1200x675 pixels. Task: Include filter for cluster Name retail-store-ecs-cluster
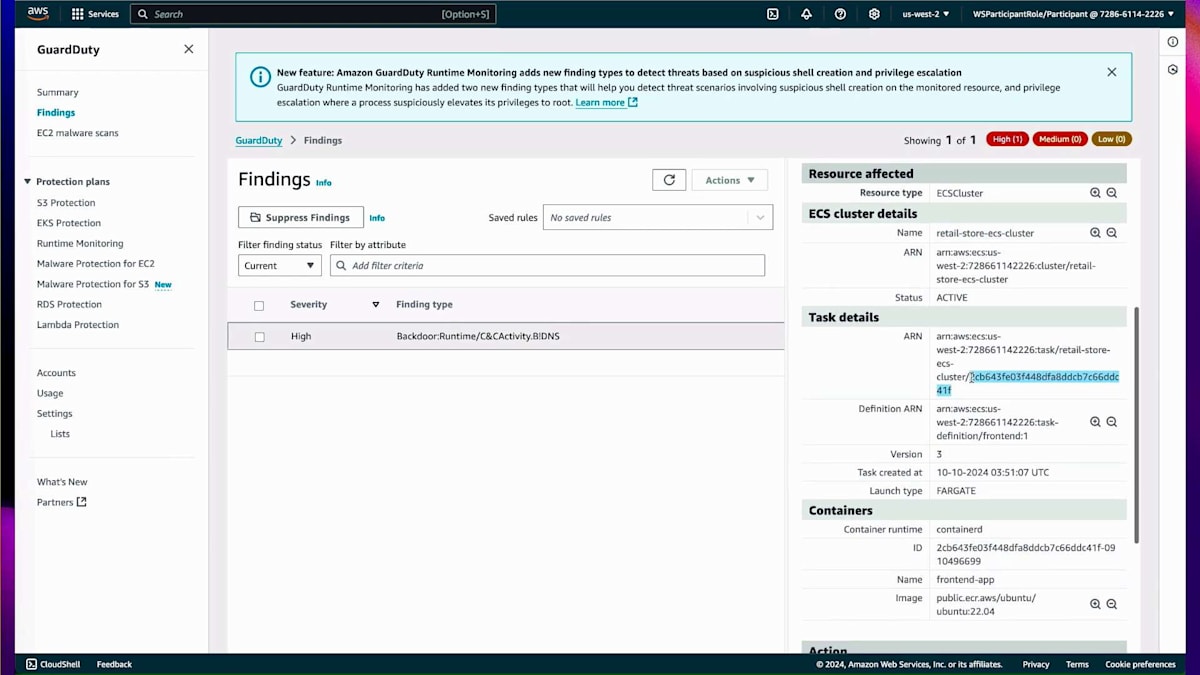tap(1095, 233)
